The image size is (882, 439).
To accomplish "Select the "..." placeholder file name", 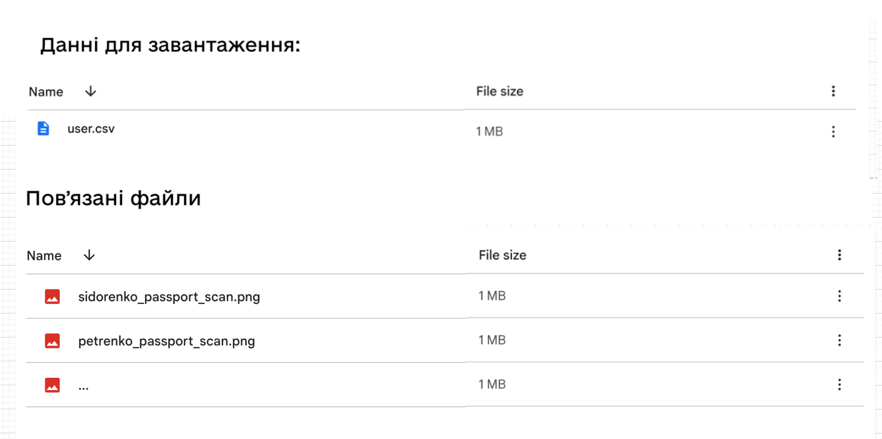I will [x=84, y=387].
